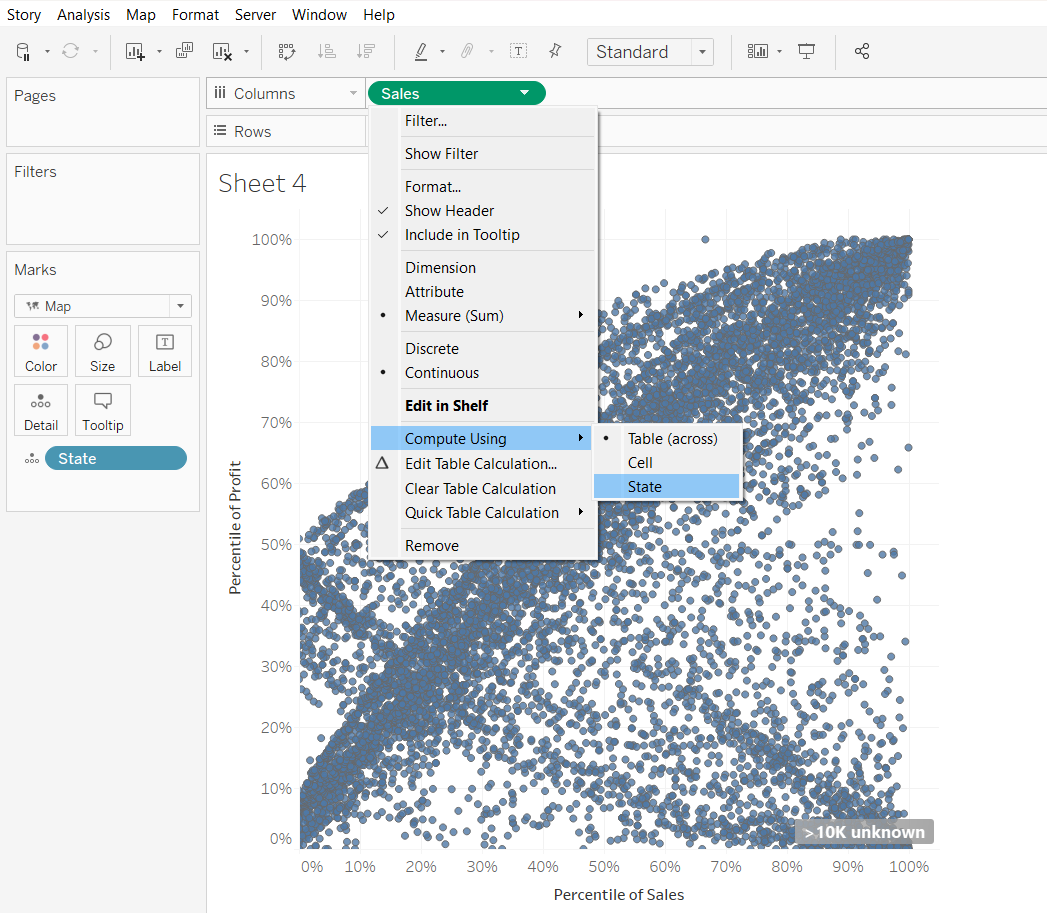Click the New Worksheet toolbar icon
1047x913 pixels.
point(135,52)
